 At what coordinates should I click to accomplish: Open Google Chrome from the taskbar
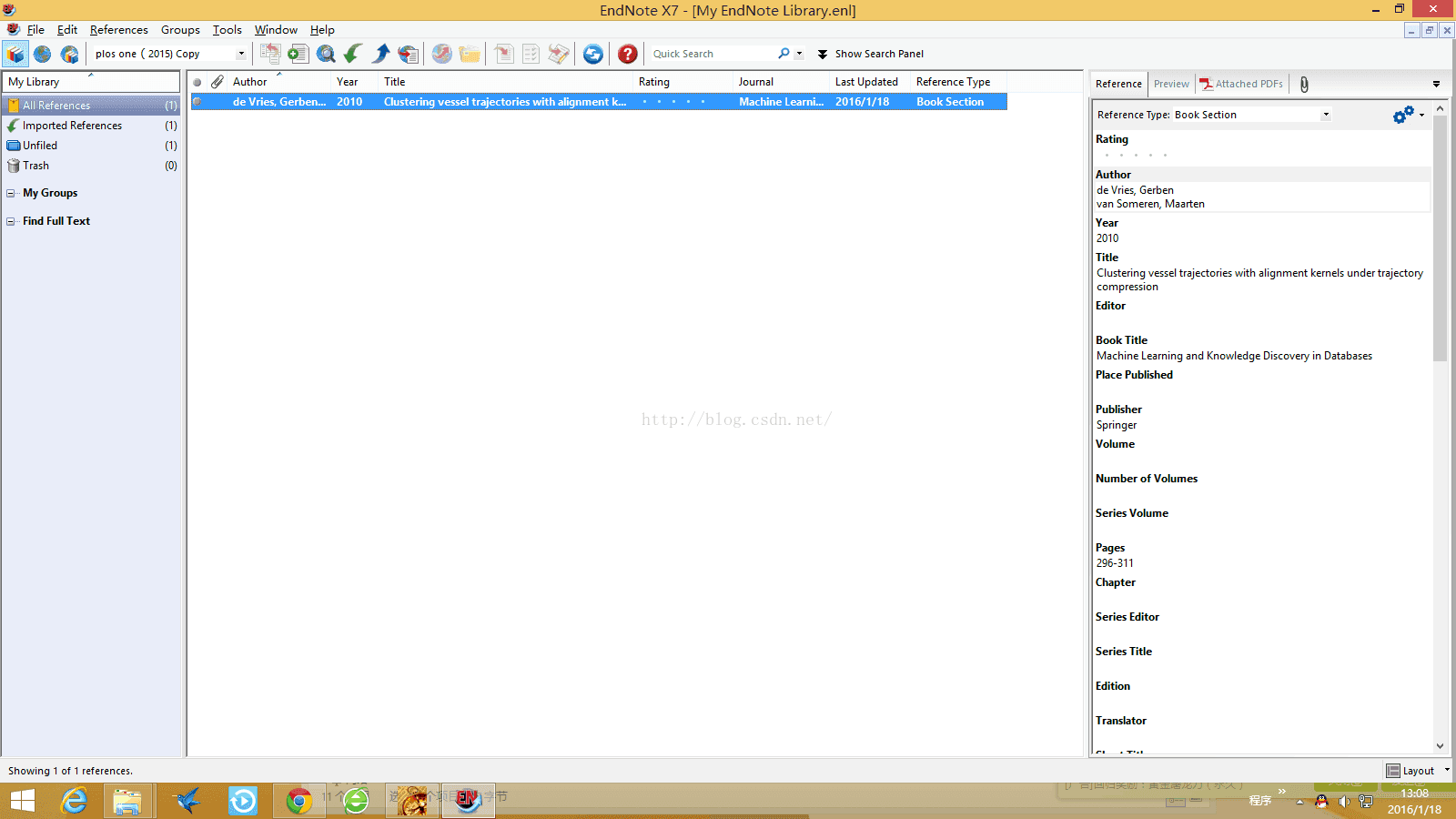298,801
